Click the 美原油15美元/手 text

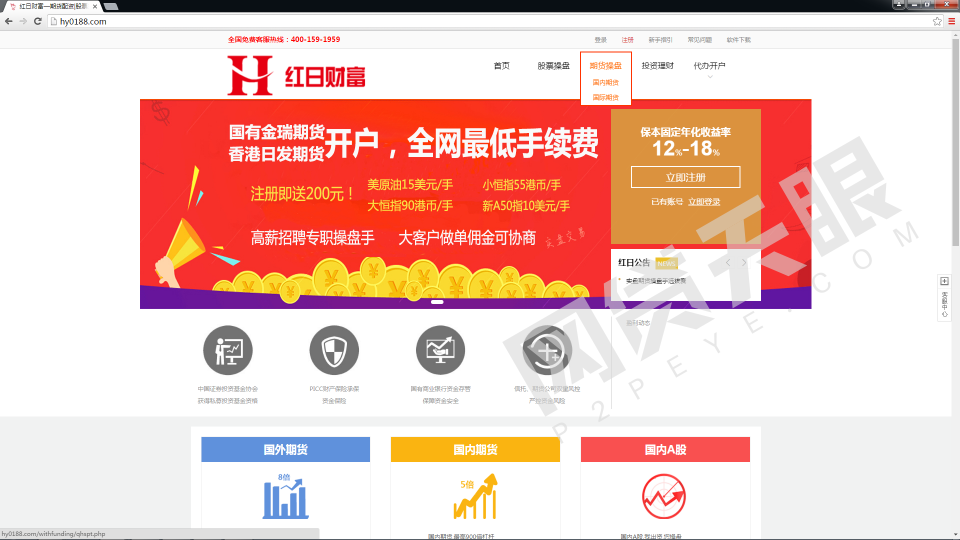[410, 184]
